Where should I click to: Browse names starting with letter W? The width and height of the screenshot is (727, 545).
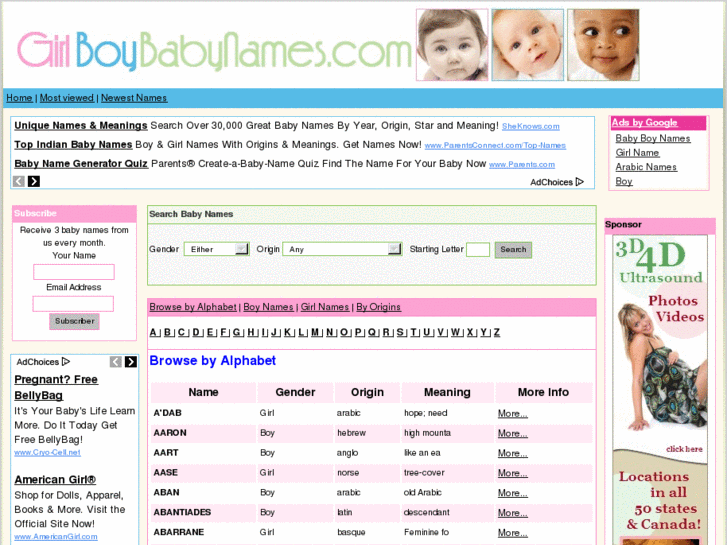pos(455,332)
